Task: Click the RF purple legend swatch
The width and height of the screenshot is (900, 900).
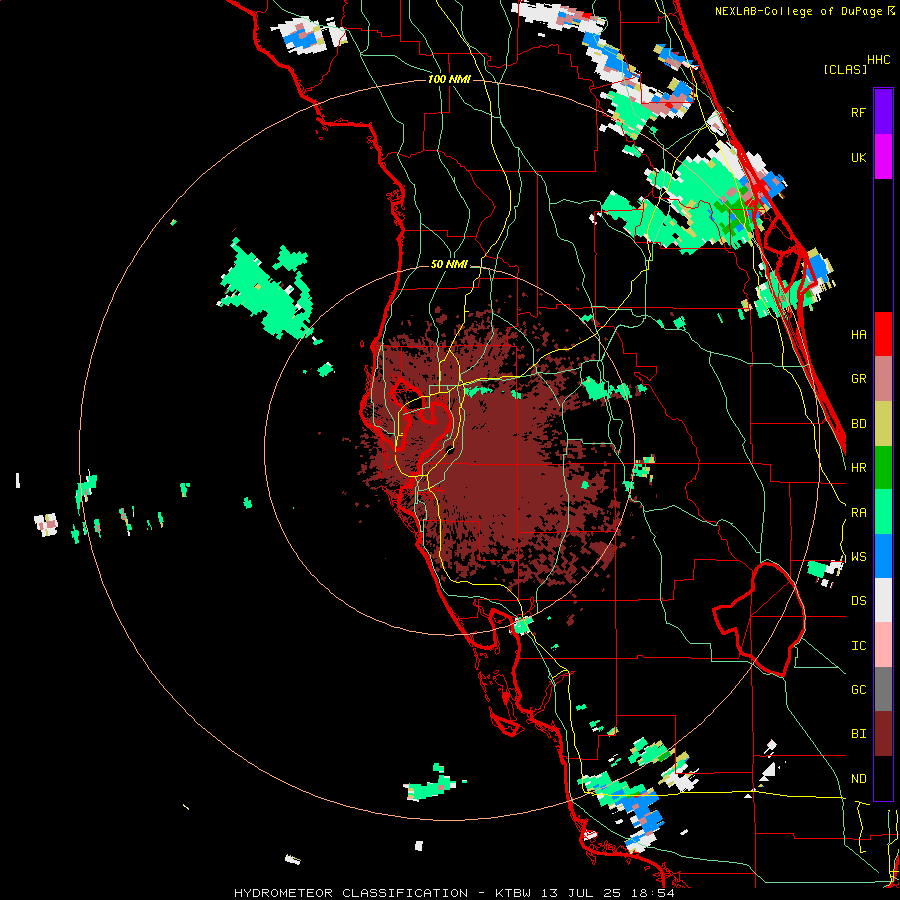Action: tap(883, 112)
